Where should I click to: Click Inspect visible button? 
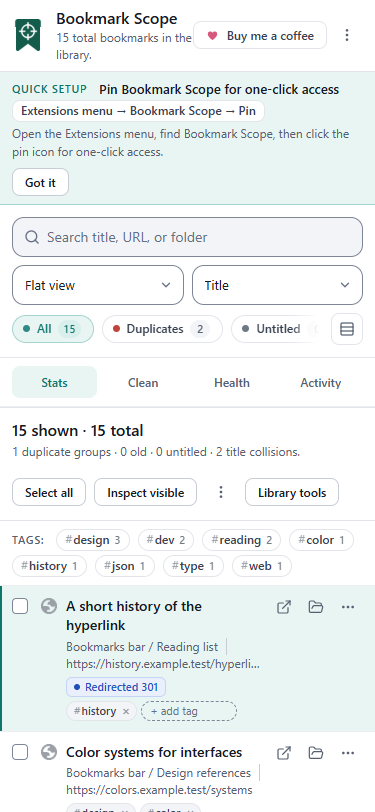pos(146,492)
